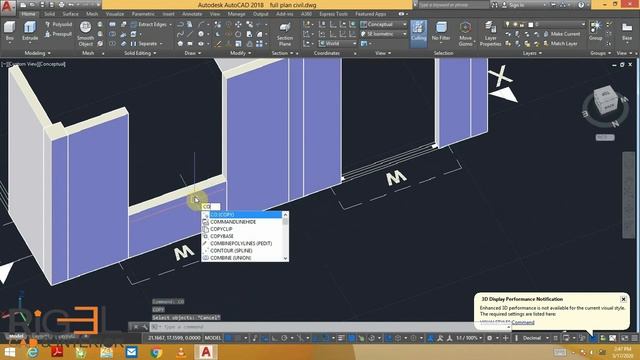
Task: Open Mail app from the taskbar
Action: click(131, 352)
